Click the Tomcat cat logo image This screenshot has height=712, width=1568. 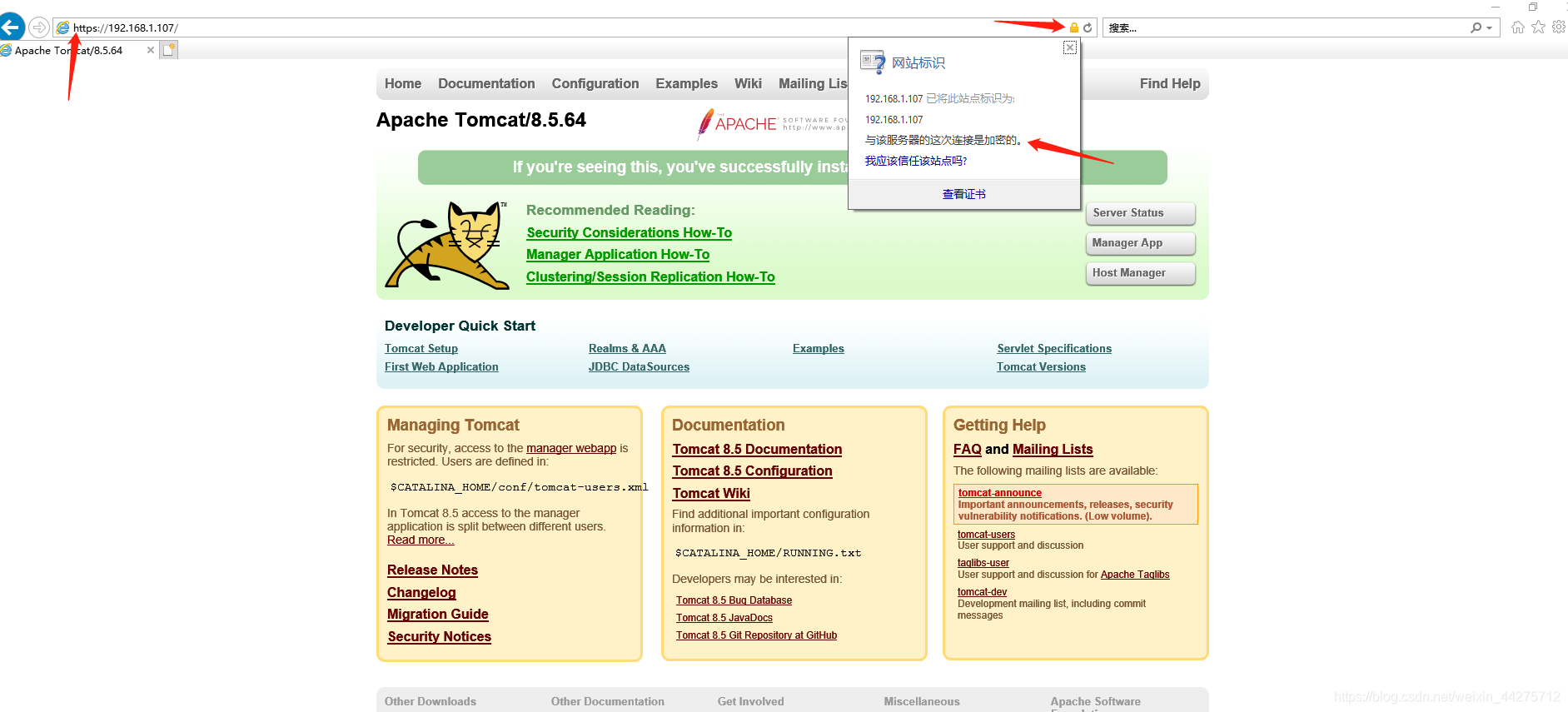pyautogui.click(x=448, y=245)
